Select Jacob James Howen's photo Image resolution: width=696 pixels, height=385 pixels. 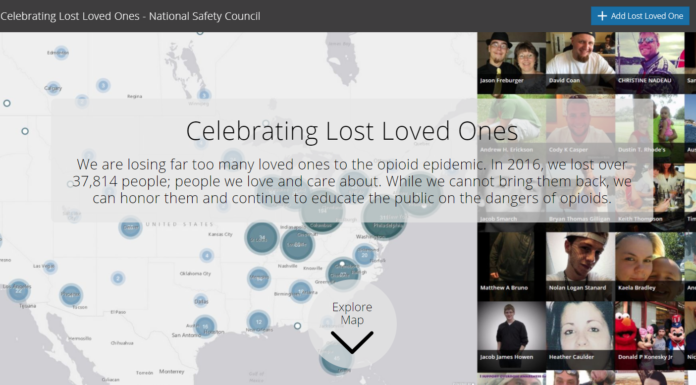511,336
